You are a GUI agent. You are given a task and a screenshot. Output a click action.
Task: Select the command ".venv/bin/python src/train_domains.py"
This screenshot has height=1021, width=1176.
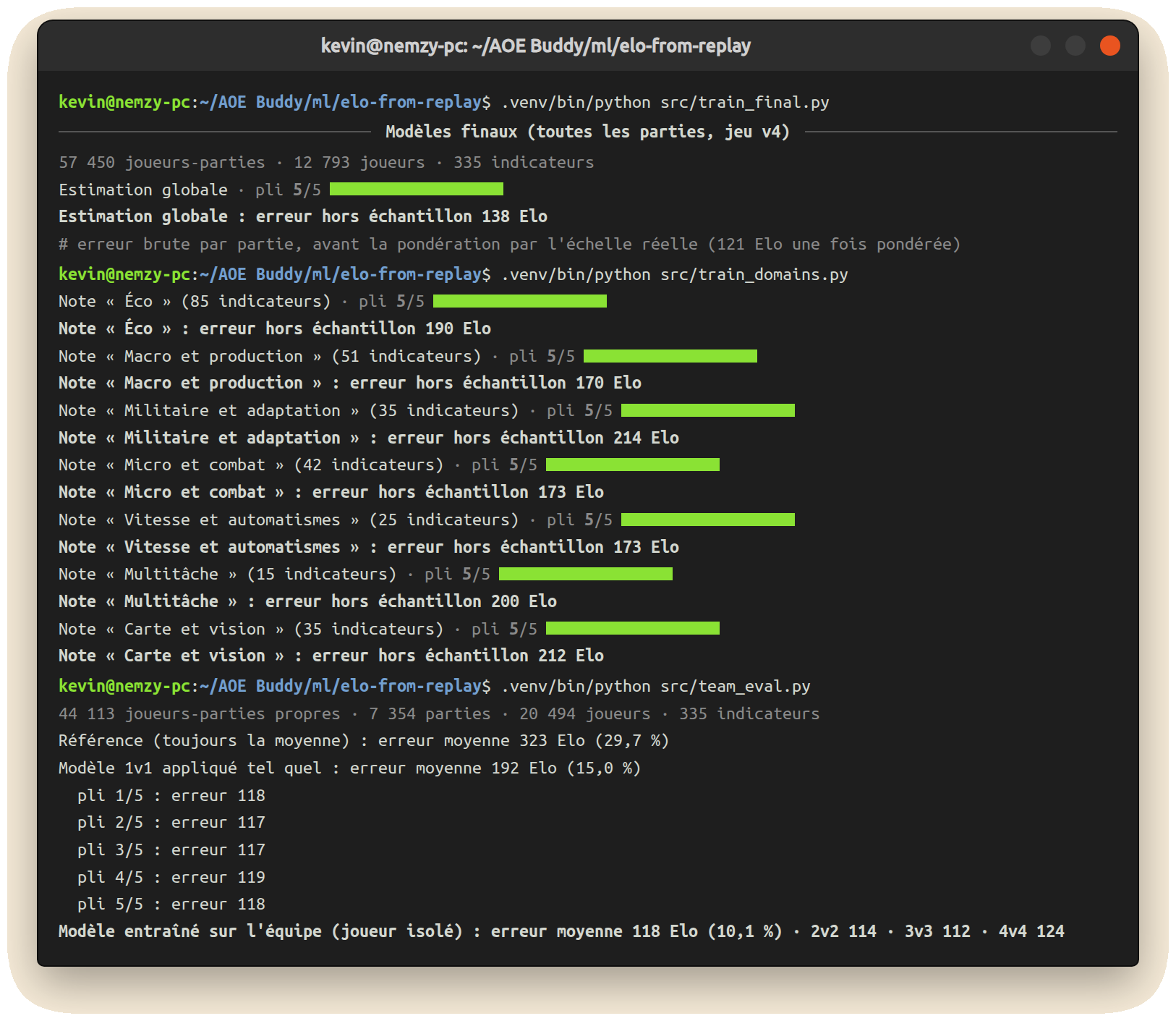coord(675,274)
